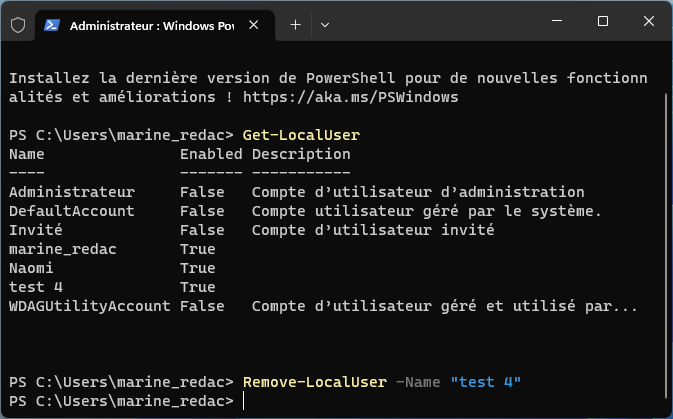Click the vertical scrollbar of the terminal
Screen dimensions: 673x419
[x=667, y=240]
